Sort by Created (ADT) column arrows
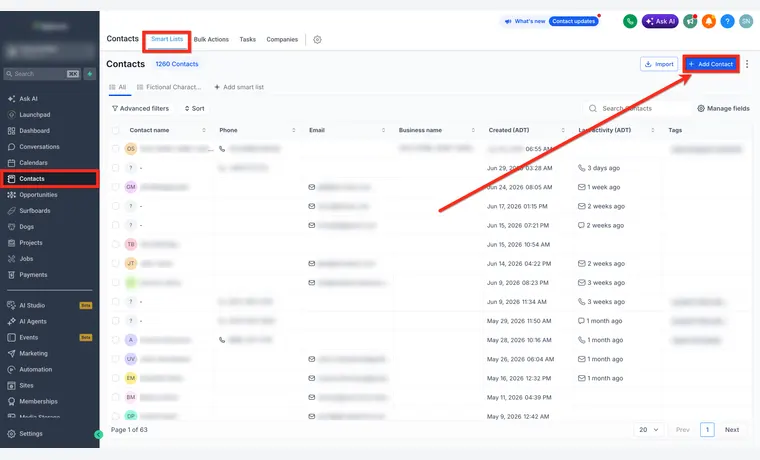 point(563,130)
